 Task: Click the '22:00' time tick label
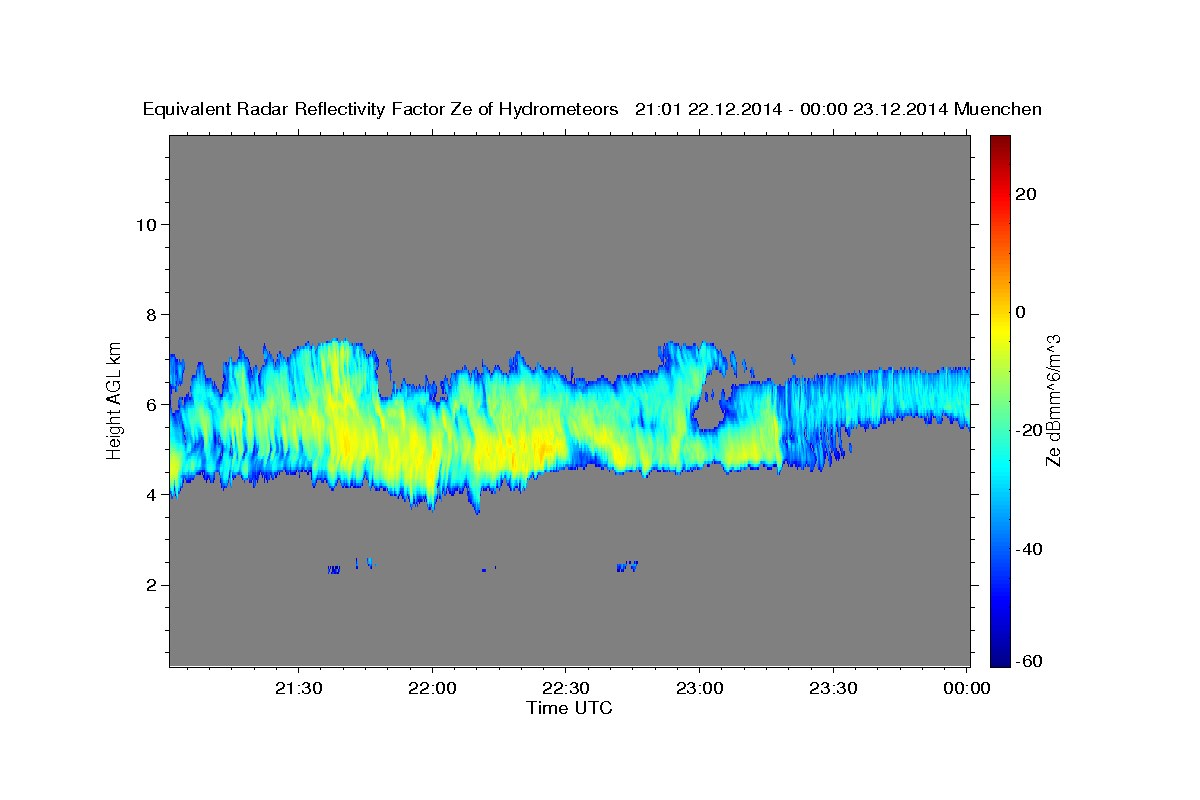tap(432, 689)
